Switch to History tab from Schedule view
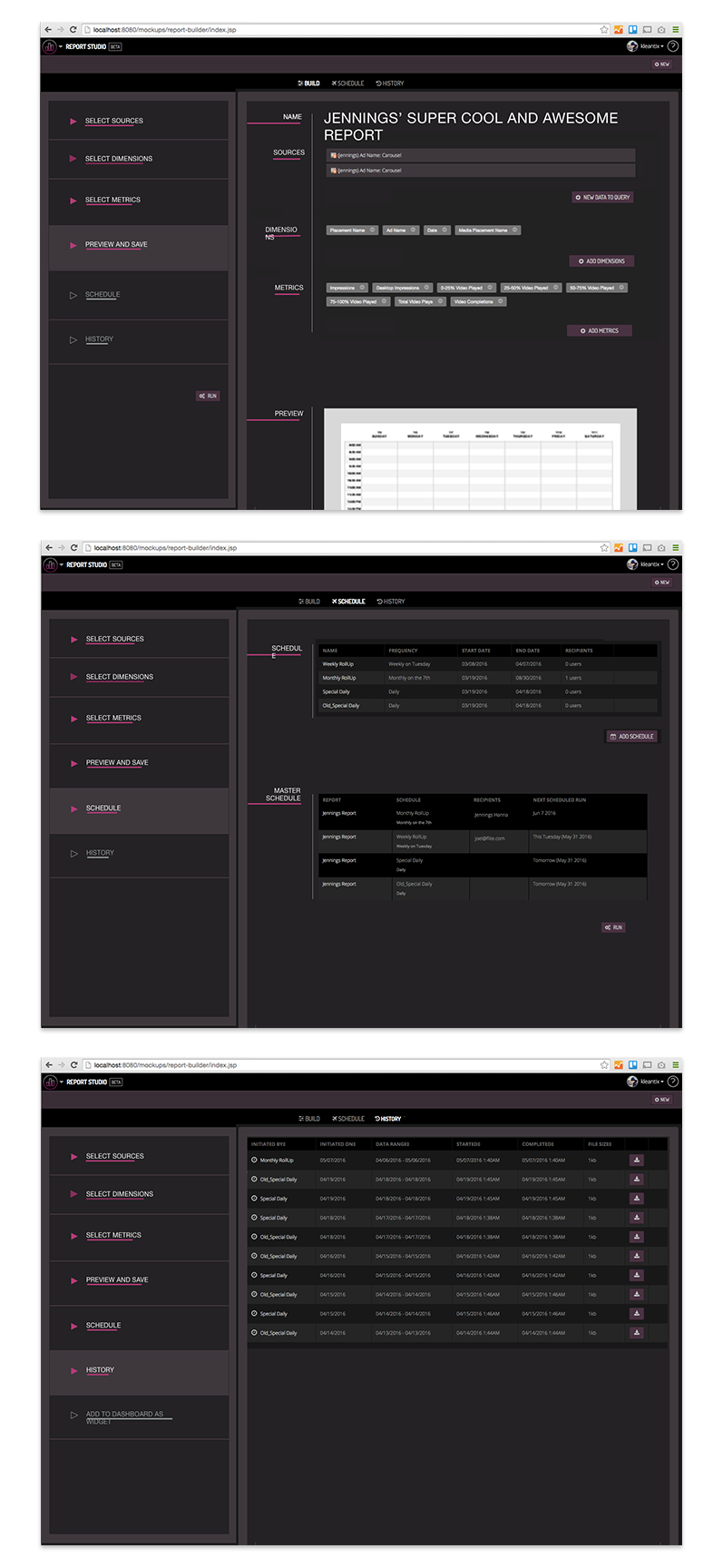723x1568 pixels. pos(391,602)
